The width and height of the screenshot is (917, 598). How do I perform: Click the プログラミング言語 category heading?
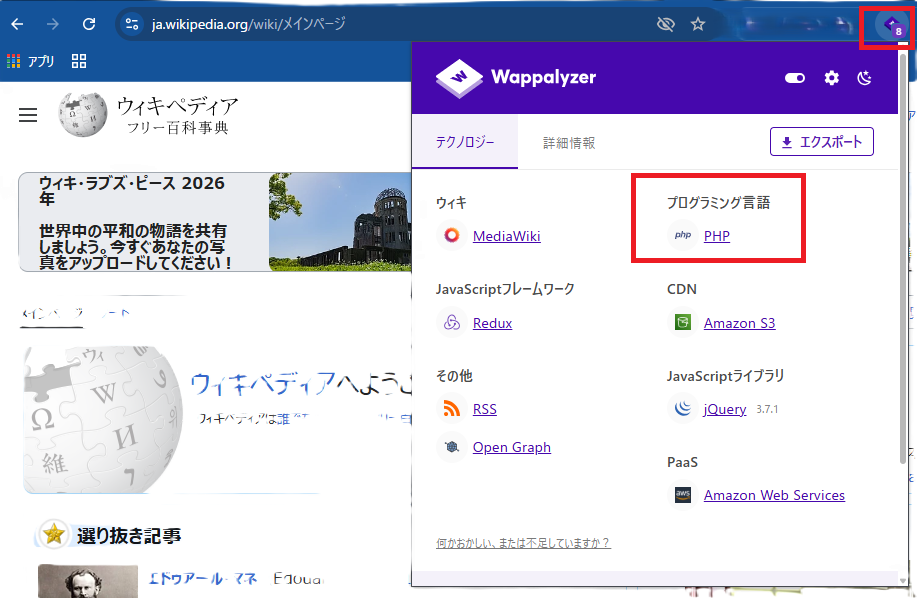click(x=719, y=203)
